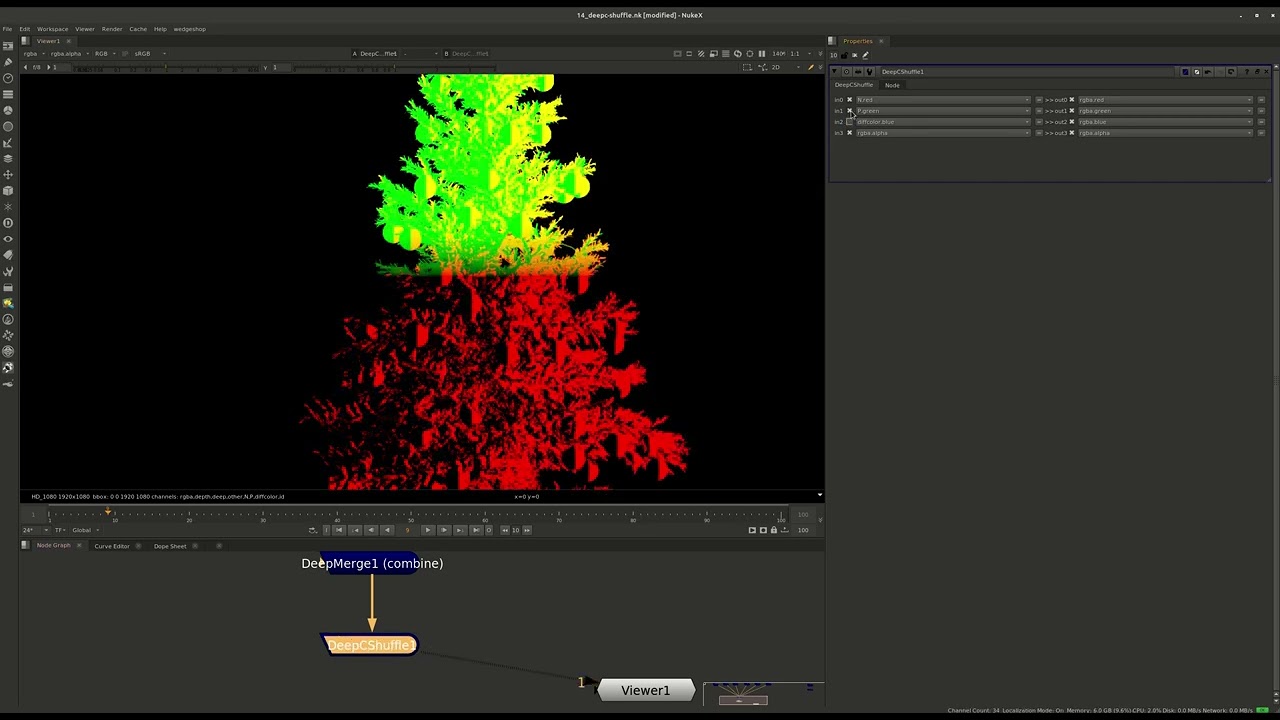The height and width of the screenshot is (720, 1280).
Task: Switch to the Node tab in properties
Action: click(892, 85)
